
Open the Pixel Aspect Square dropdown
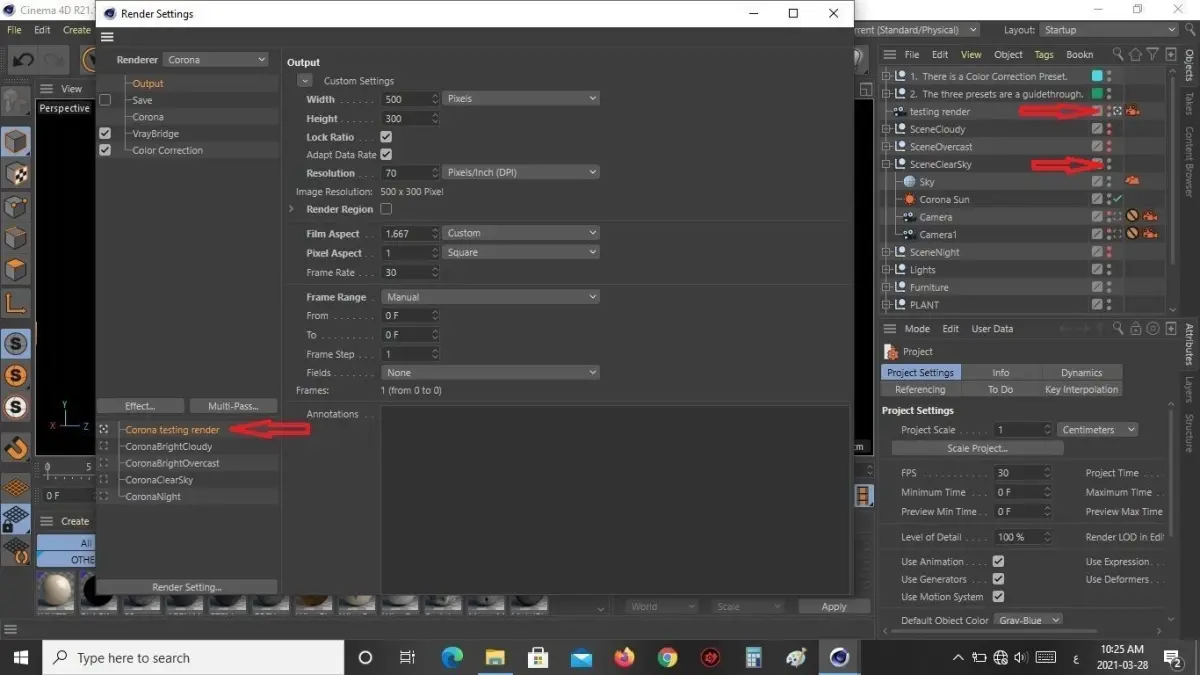521,252
